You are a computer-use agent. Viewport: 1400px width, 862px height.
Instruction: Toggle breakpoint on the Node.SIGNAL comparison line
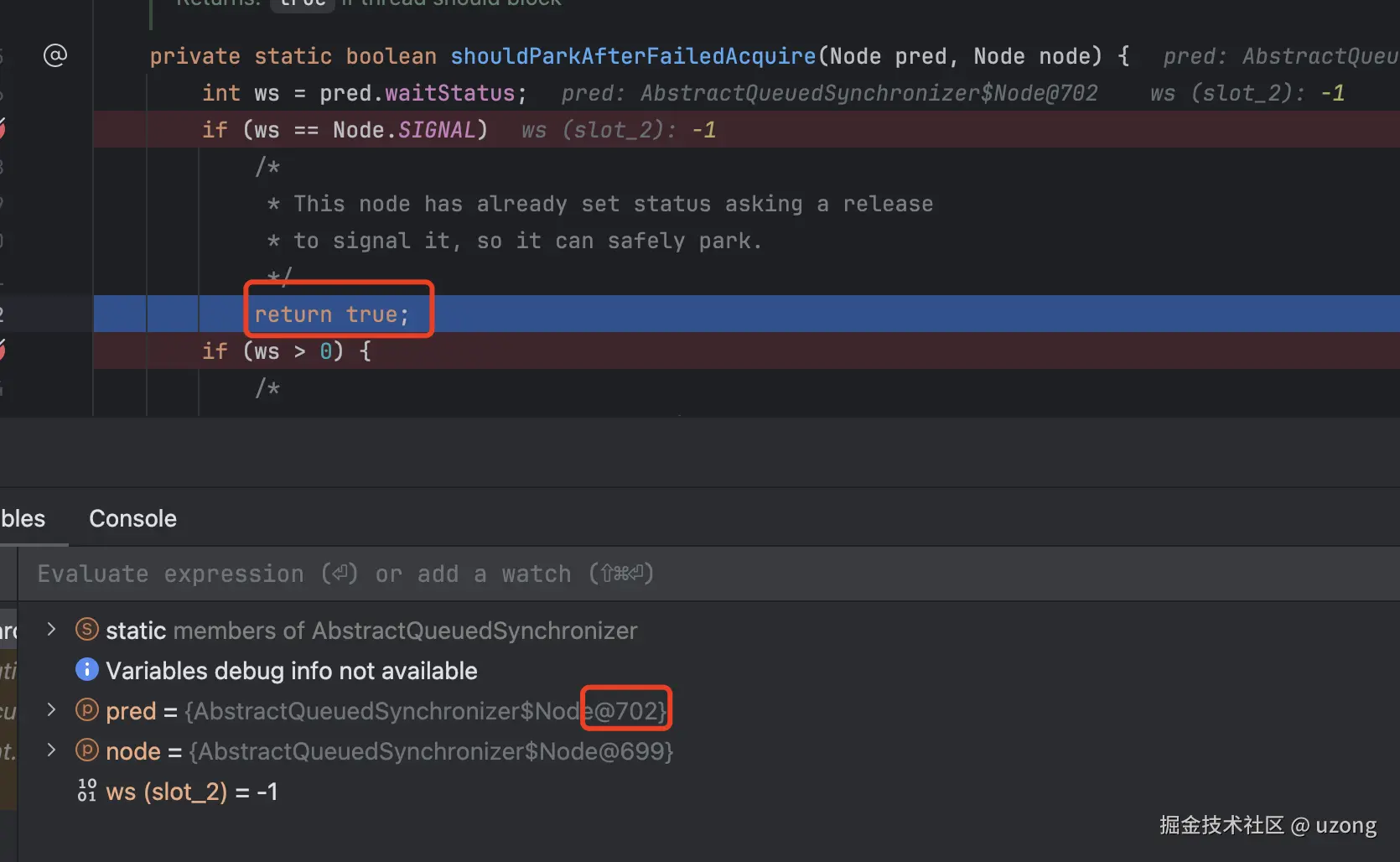pos(2,129)
